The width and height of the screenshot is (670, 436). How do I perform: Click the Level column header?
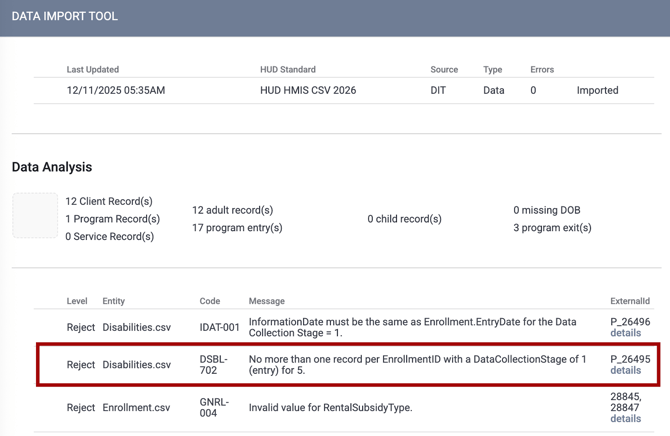click(x=77, y=301)
